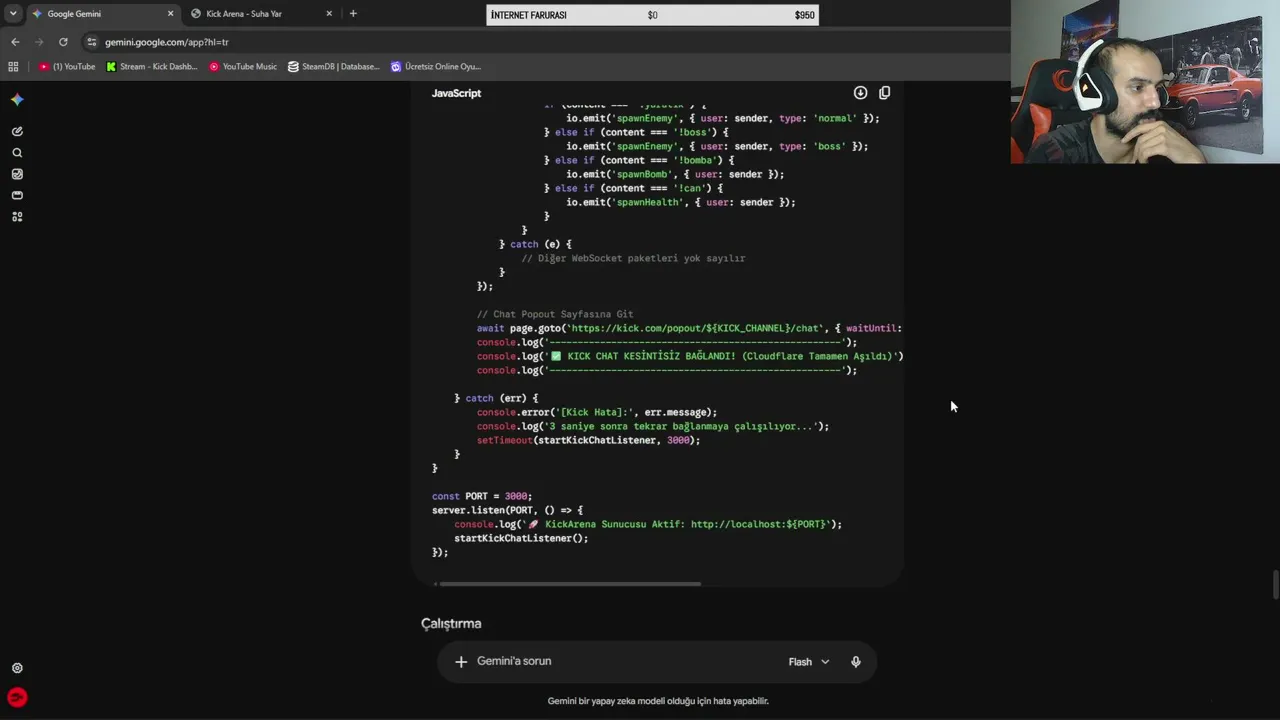Image resolution: width=1280 pixels, height=720 pixels.
Task: Click the "KICK CHAT KESİNTİSİZ BAĞLANDI!" log line
Action: 690,356
